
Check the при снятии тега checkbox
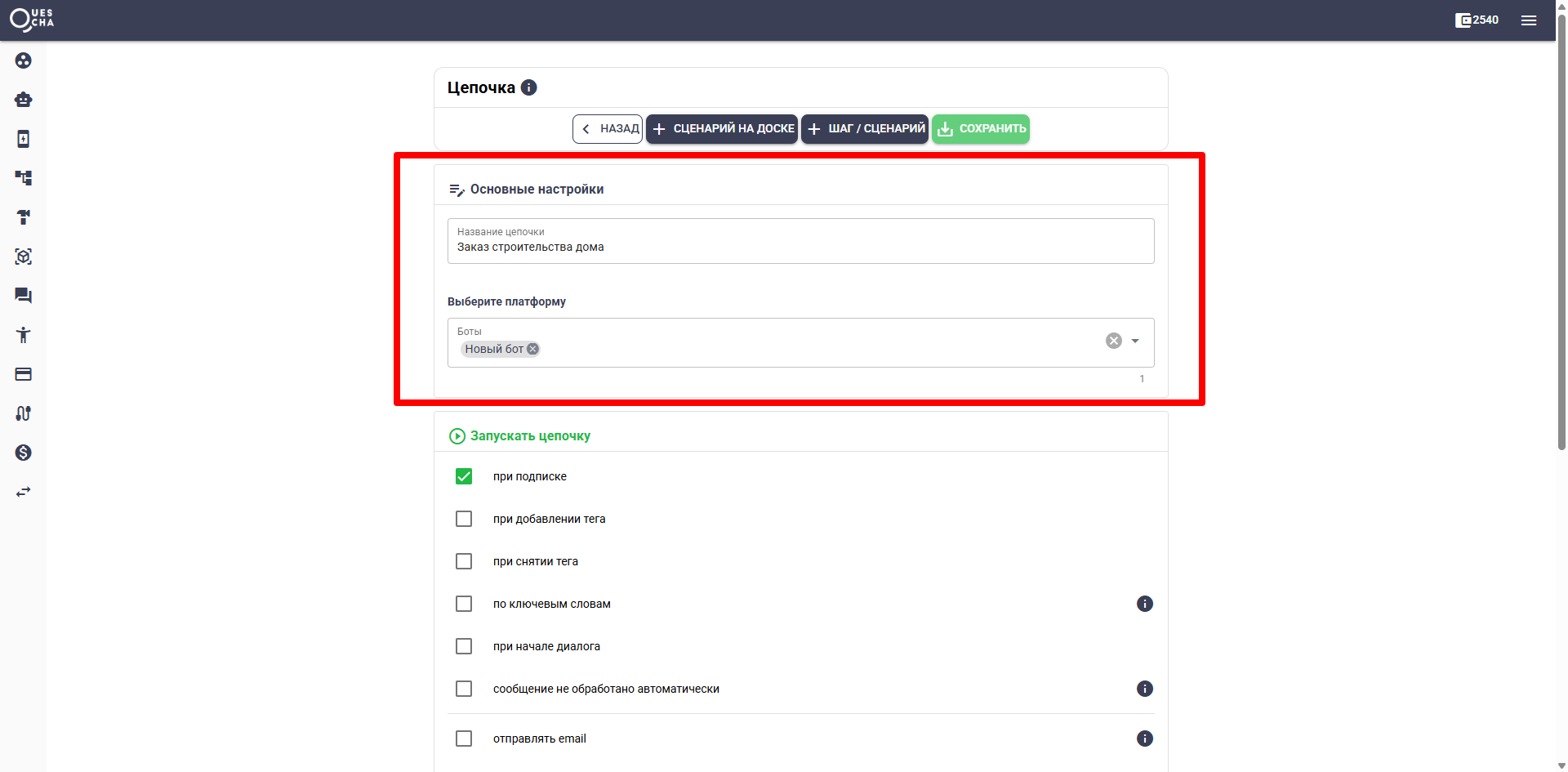click(464, 561)
